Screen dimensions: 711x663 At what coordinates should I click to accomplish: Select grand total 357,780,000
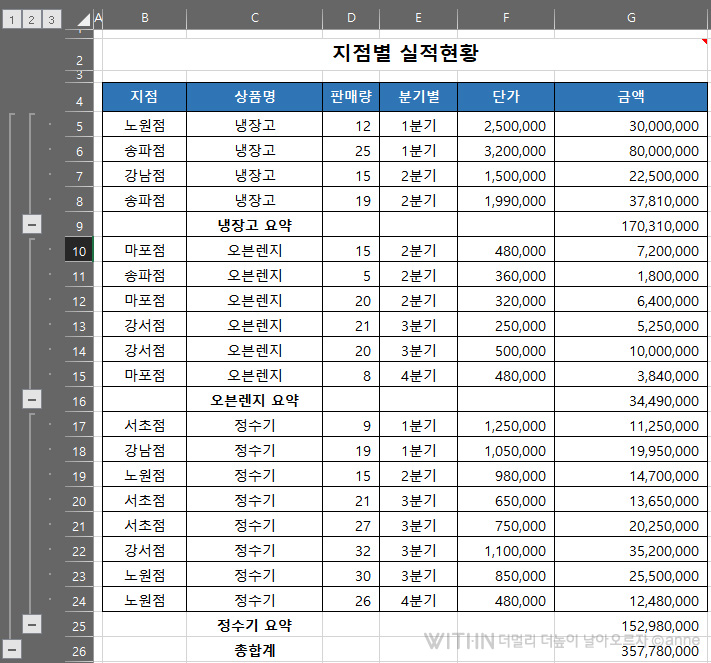click(631, 650)
